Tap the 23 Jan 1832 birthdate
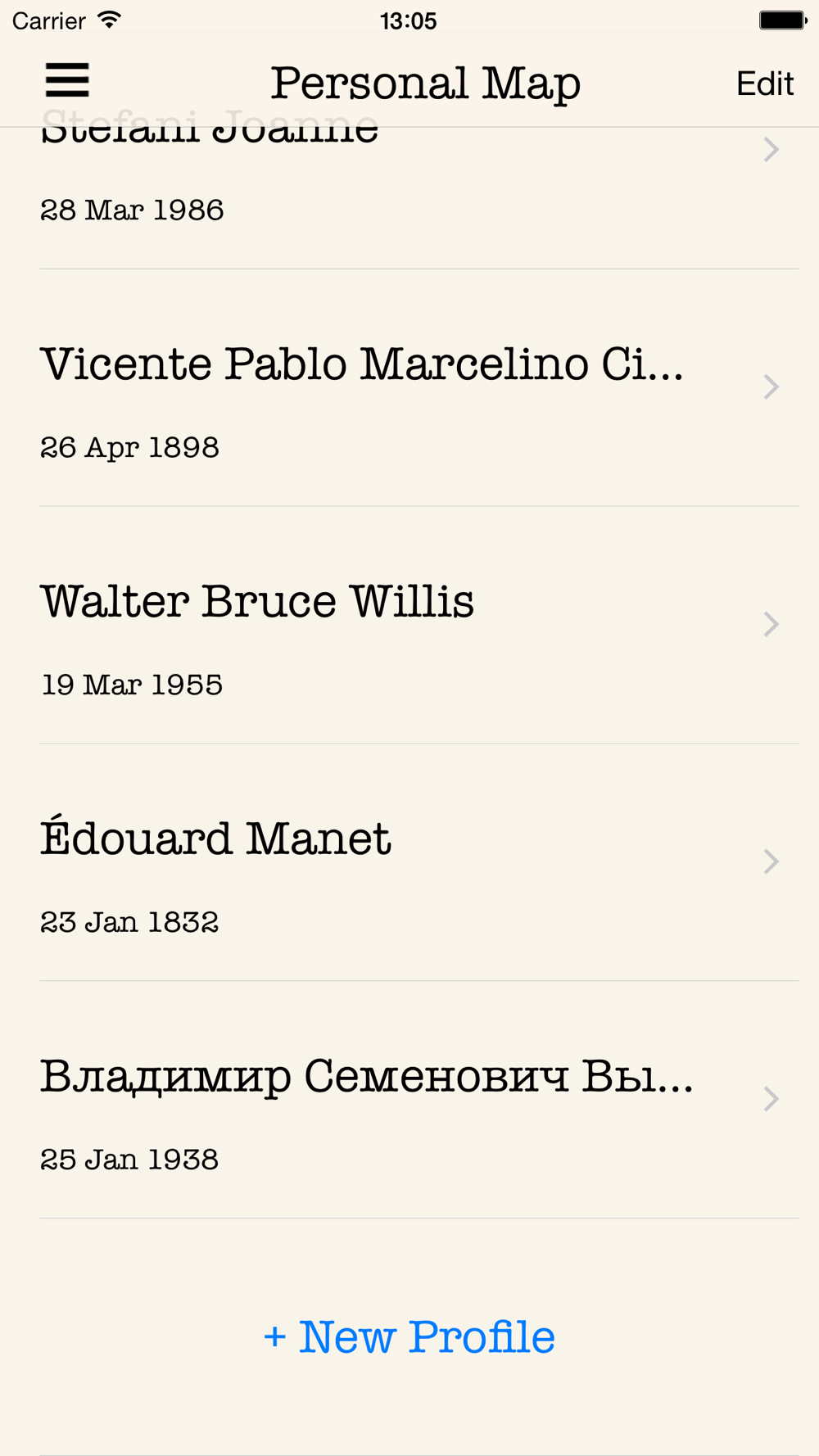Image resolution: width=819 pixels, height=1456 pixels. click(129, 923)
